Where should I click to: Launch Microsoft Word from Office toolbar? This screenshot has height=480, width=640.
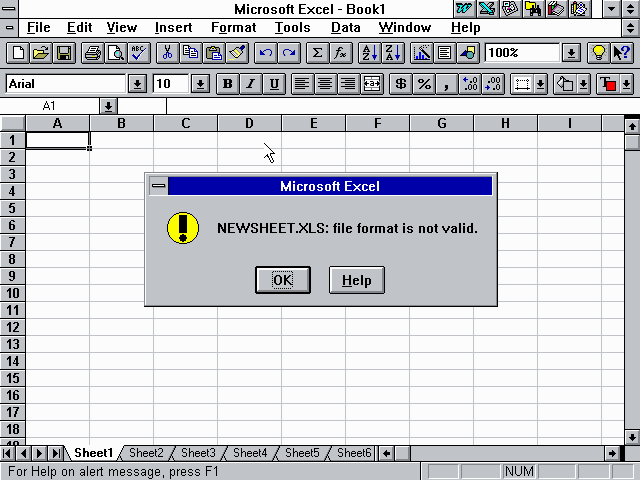pos(464,9)
